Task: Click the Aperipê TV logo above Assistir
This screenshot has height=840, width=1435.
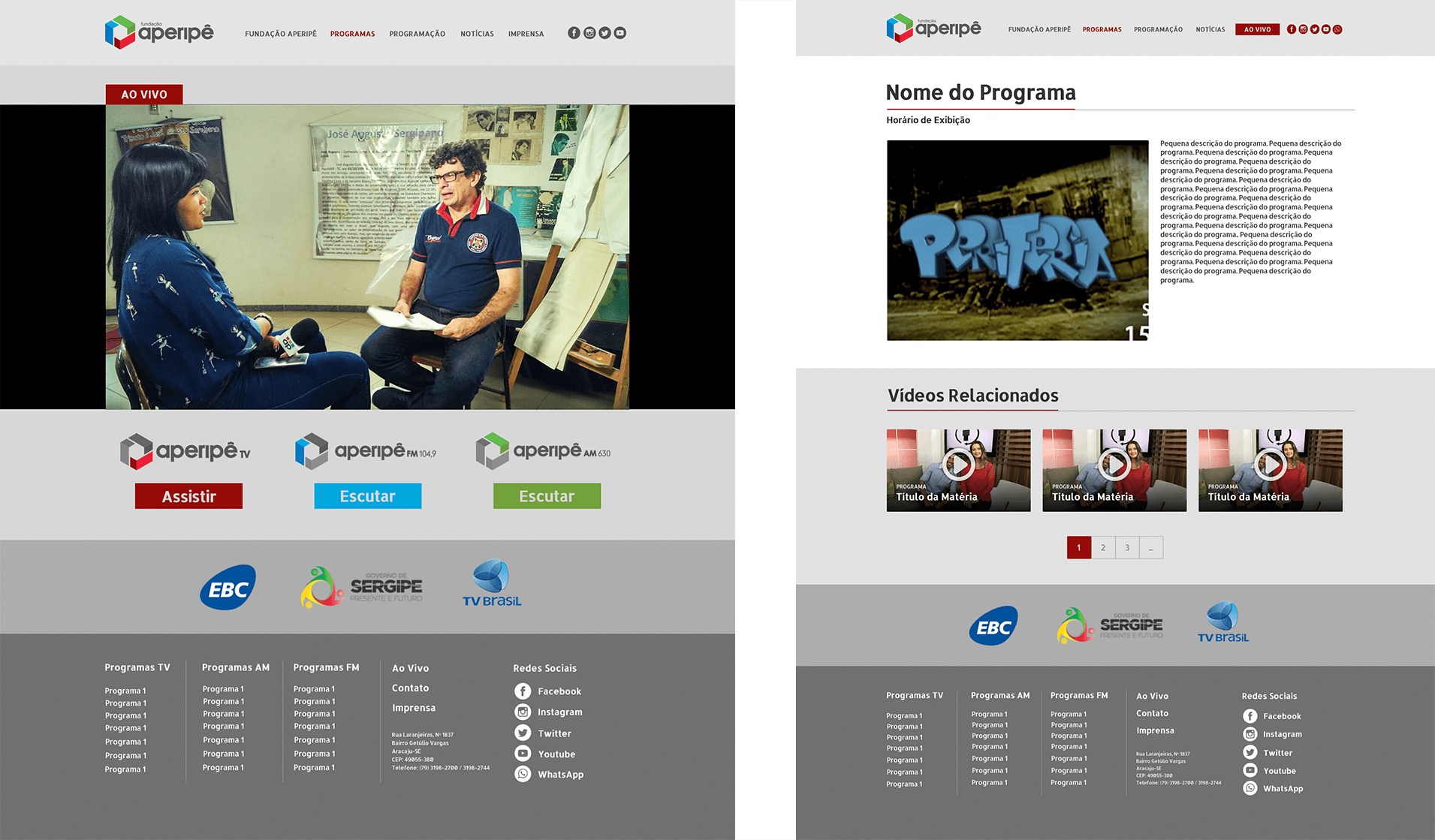Action: [x=185, y=452]
